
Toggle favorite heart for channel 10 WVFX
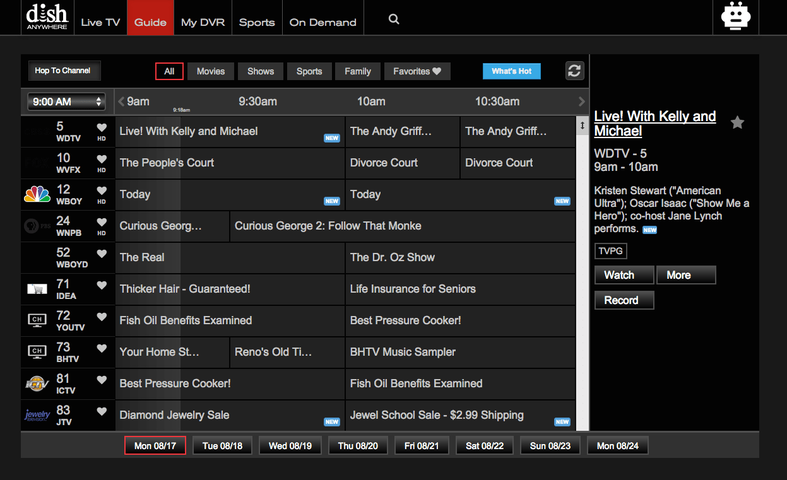coord(101,159)
